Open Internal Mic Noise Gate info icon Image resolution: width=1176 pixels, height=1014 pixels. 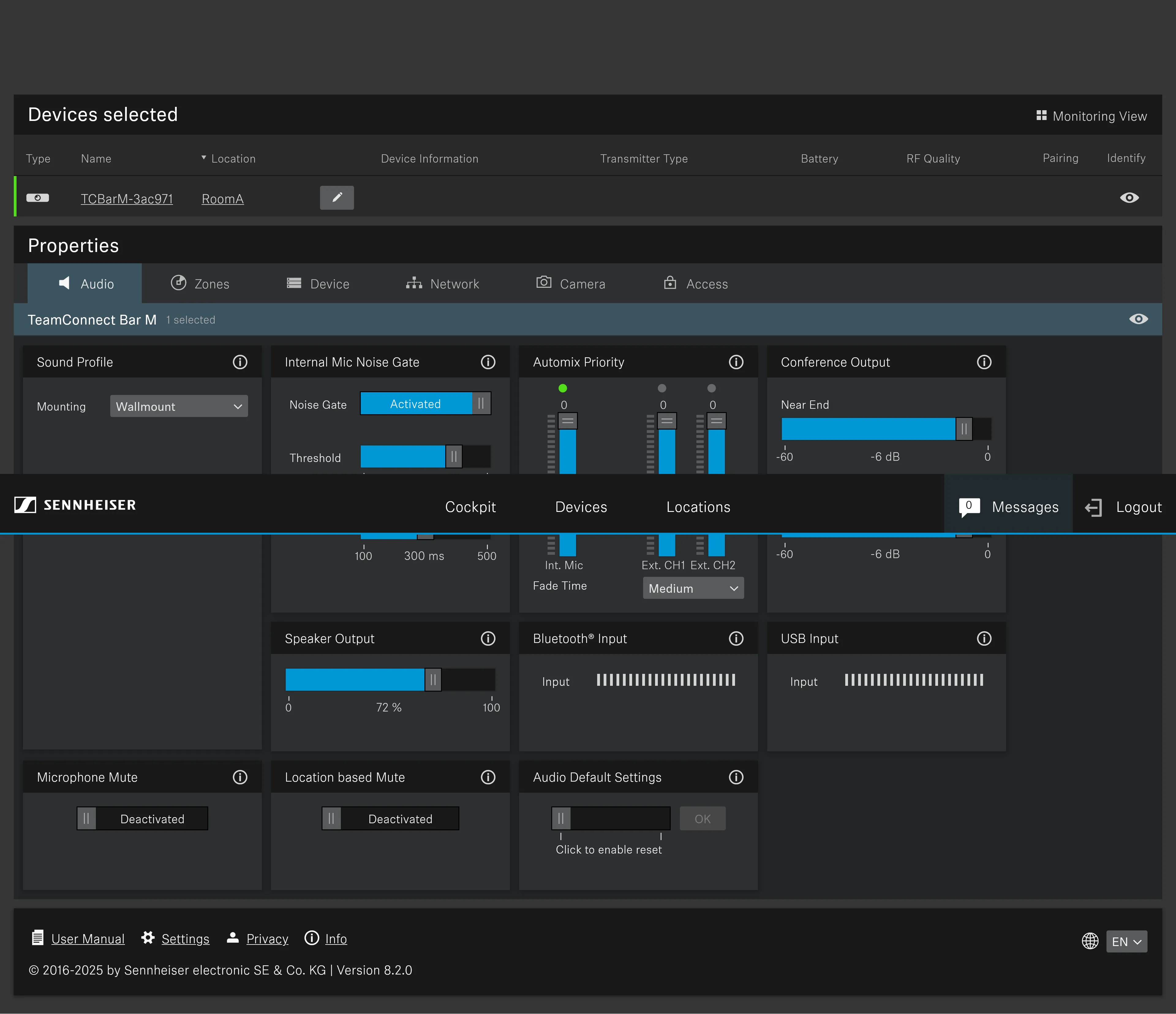click(x=488, y=362)
